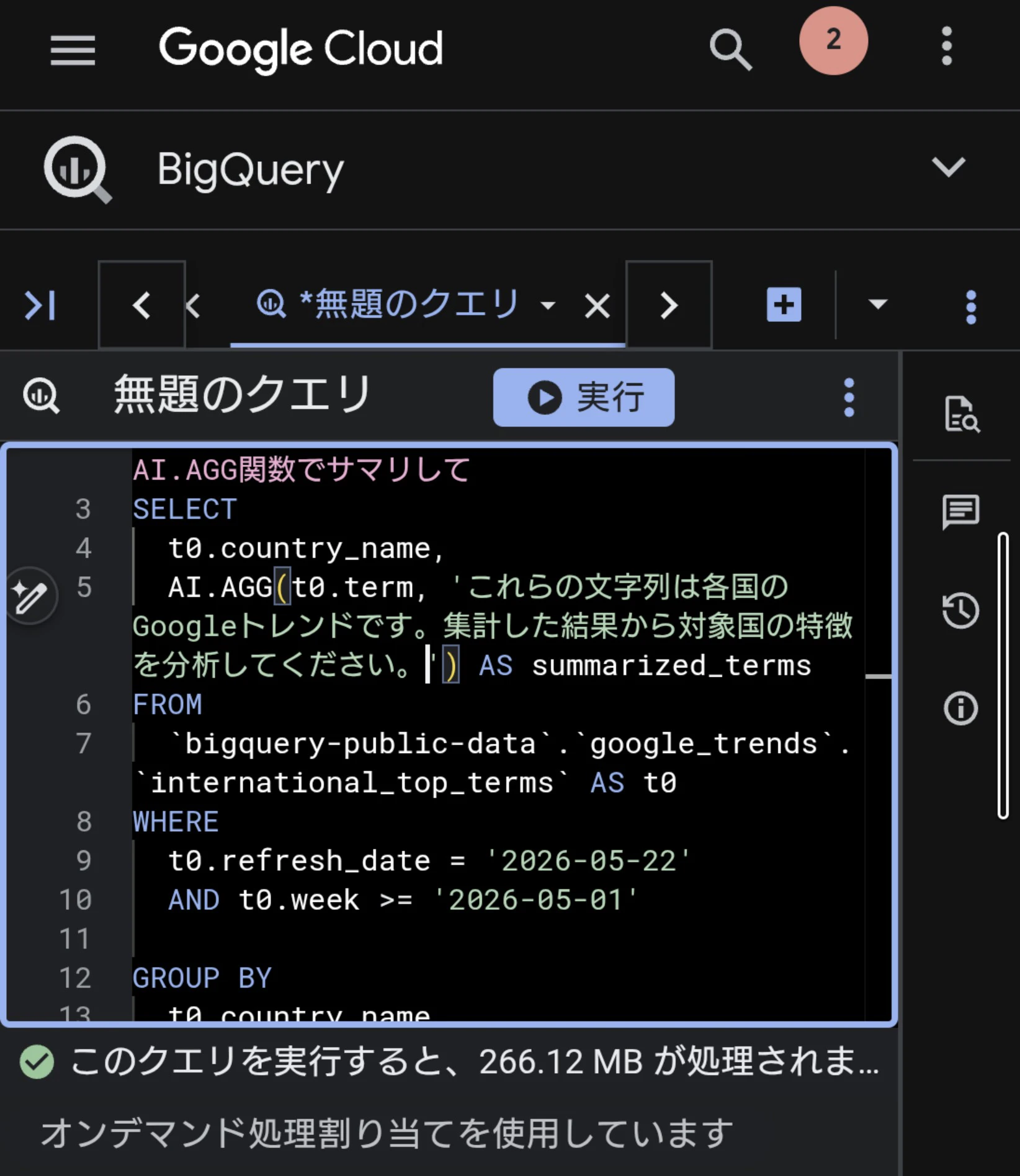Open the 無題のクエリ tab dropdown arrow
Image resolution: width=1020 pixels, height=1176 pixels.
(x=548, y=305)
